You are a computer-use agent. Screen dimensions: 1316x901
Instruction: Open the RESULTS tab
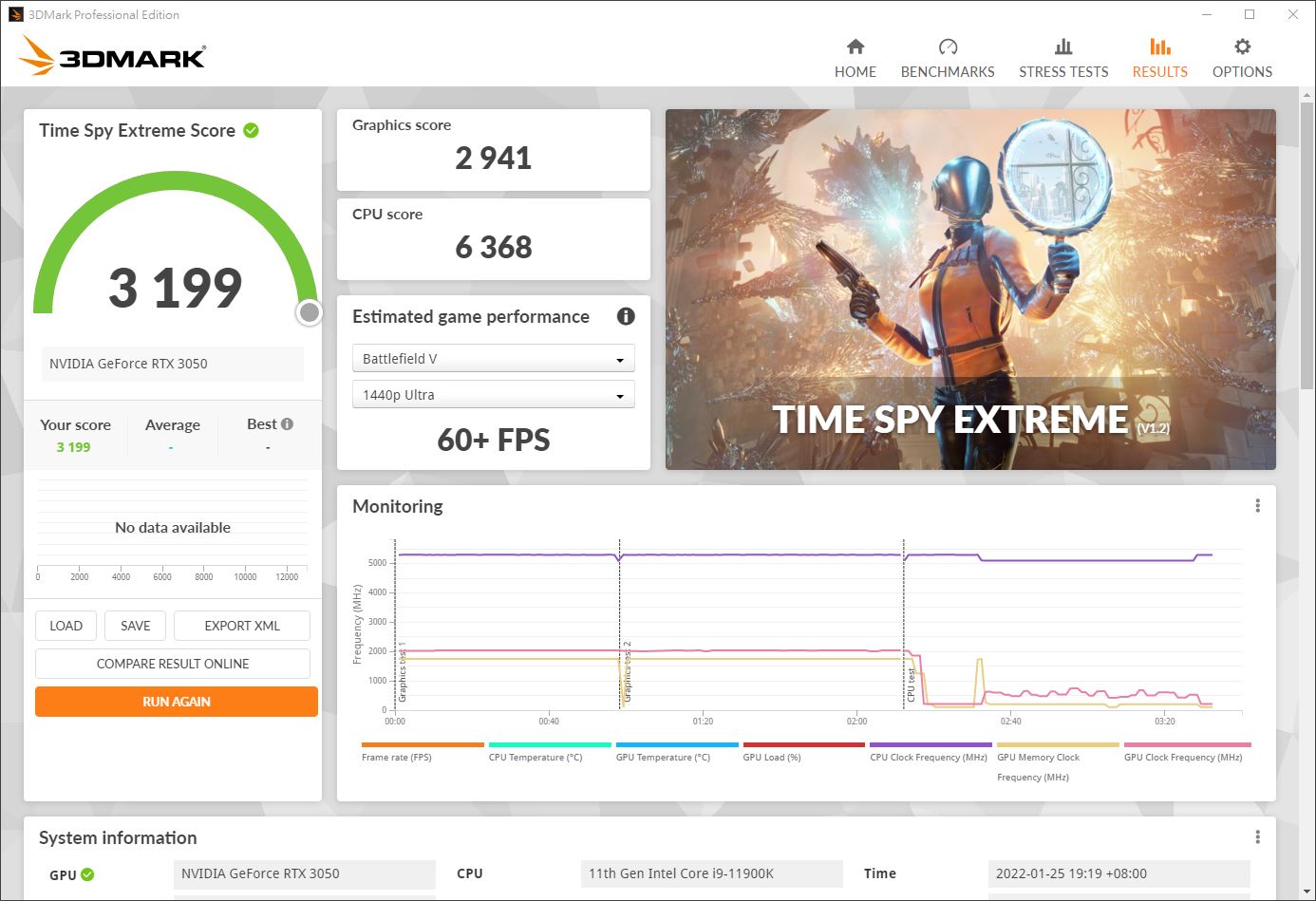click(1159, 59)
